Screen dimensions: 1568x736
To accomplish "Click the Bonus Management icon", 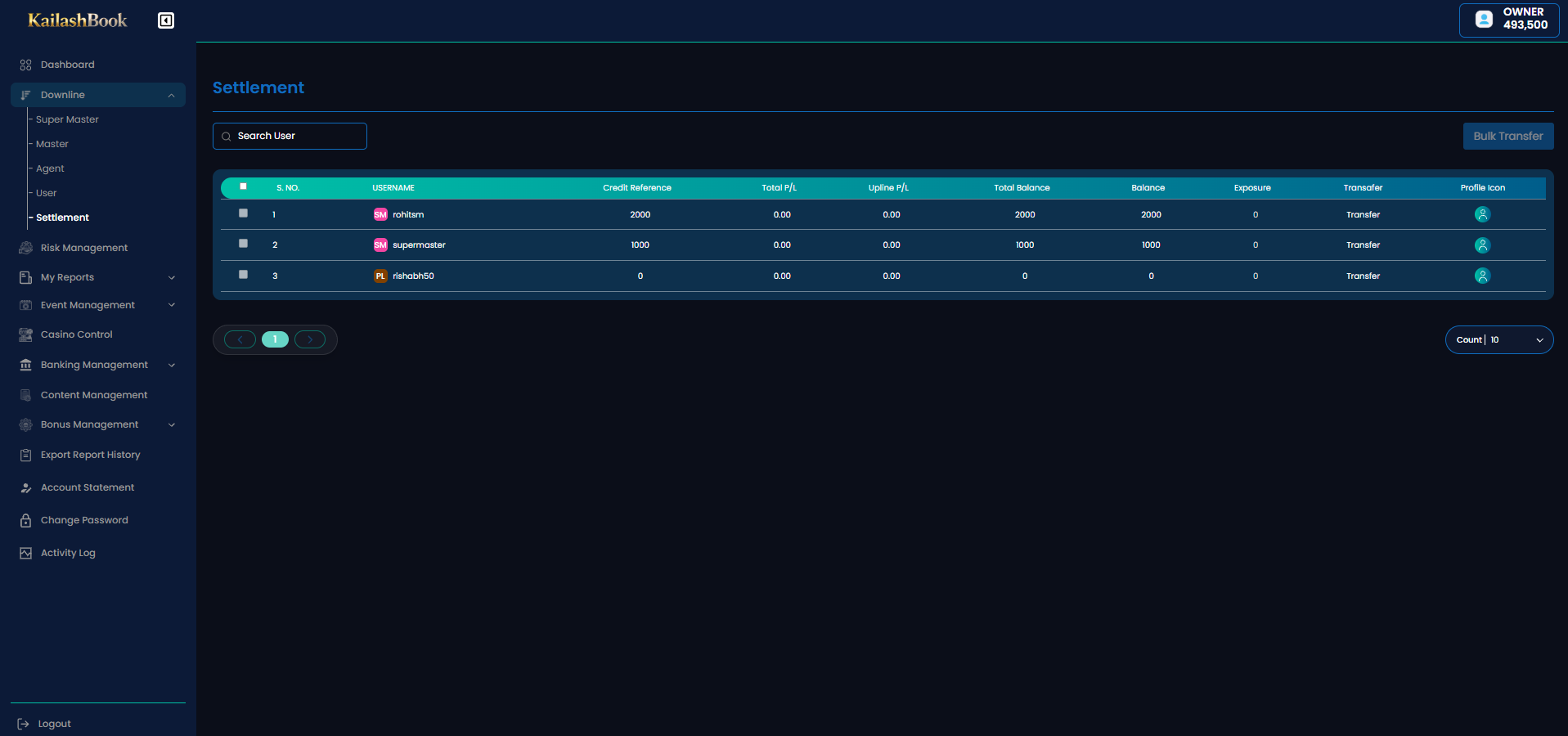I will click(25, 424).
